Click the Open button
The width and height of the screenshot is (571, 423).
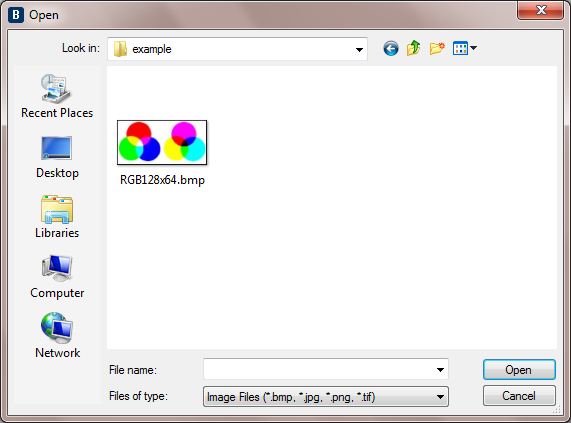[x=519, y=369]
